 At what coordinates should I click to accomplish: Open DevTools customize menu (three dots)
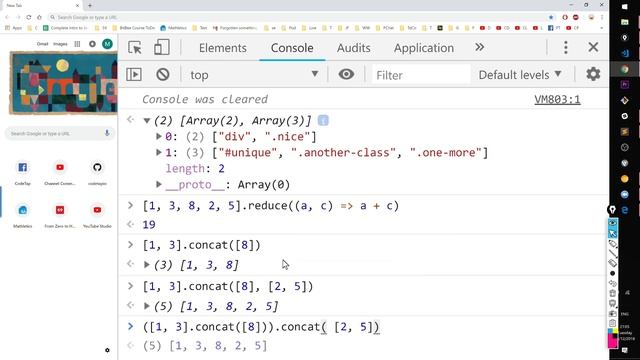566,48
